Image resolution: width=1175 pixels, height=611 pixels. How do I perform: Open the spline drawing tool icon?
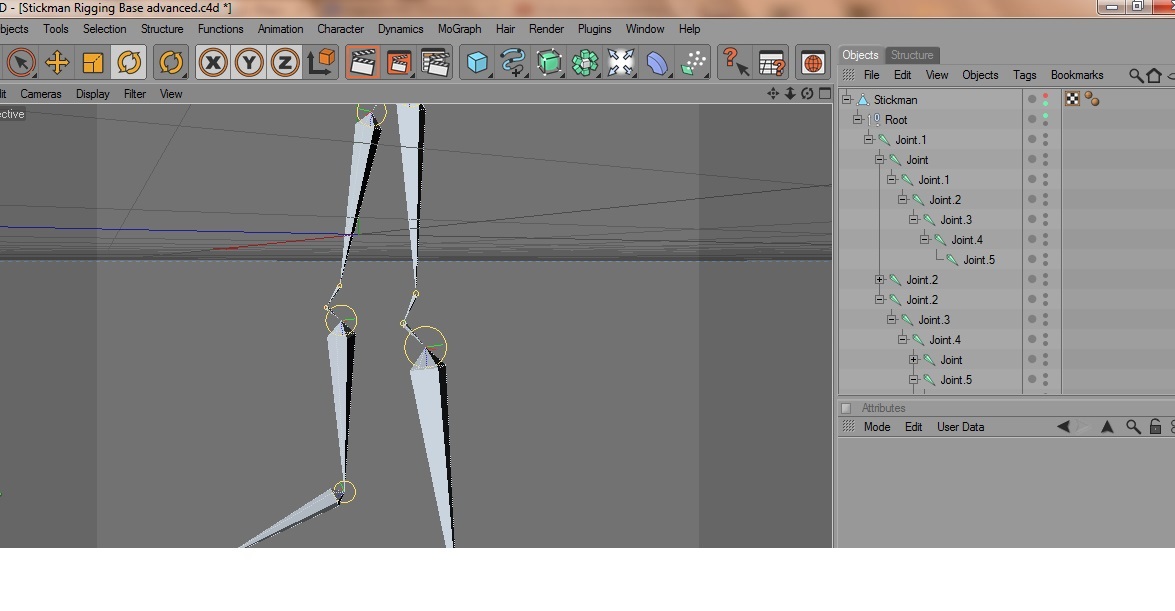513,62
